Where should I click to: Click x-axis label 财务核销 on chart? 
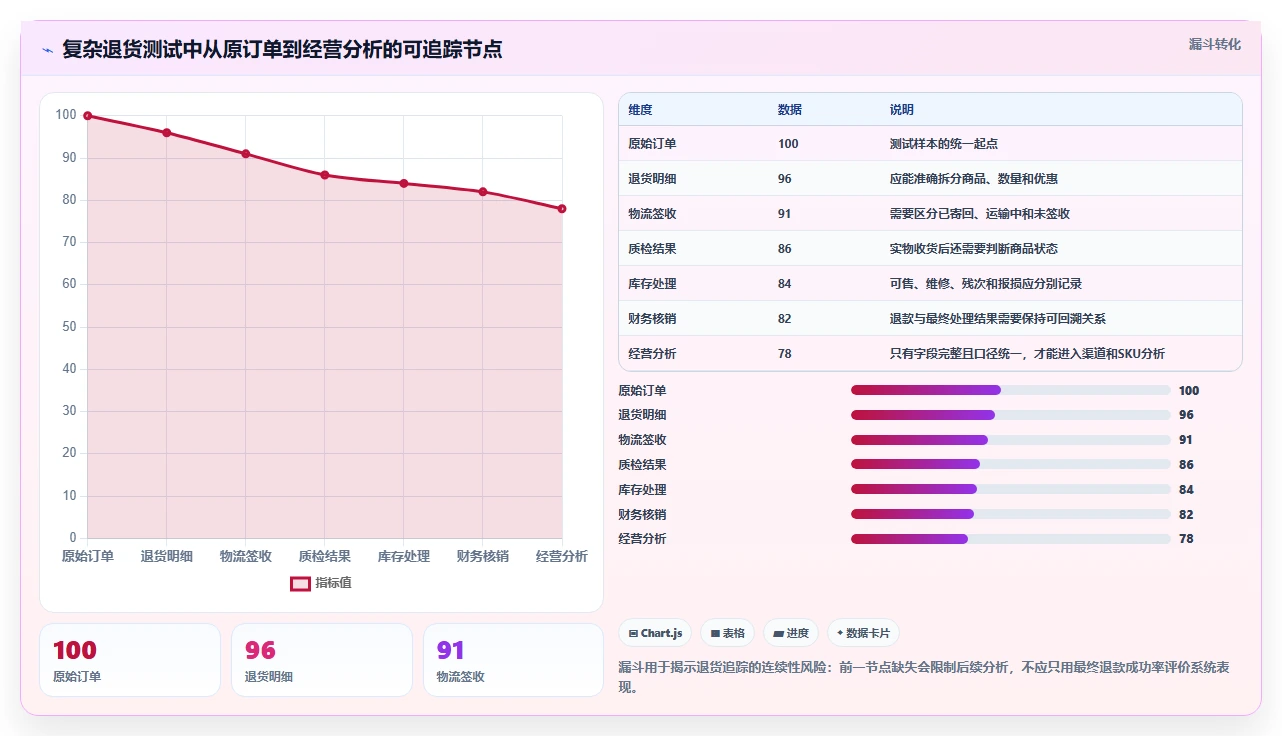[483, 556]
